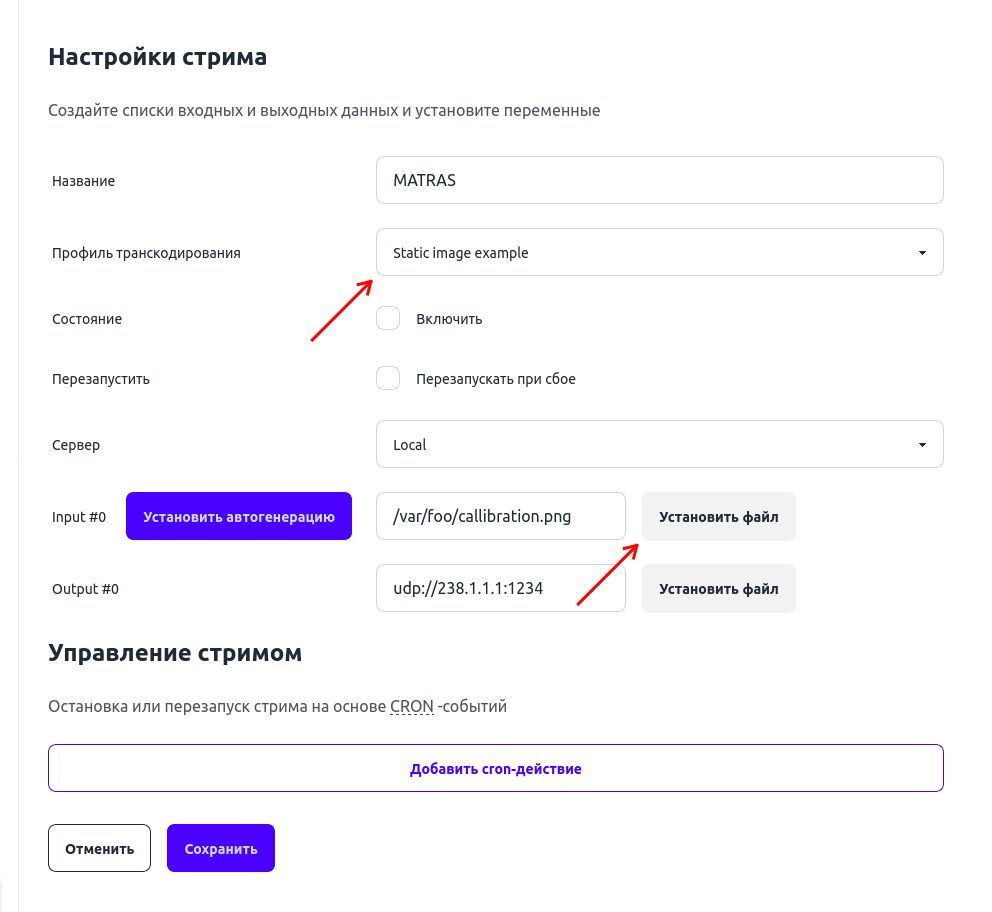
Task: Cancel changes with "Отменить" button
Action: (99, 847)
